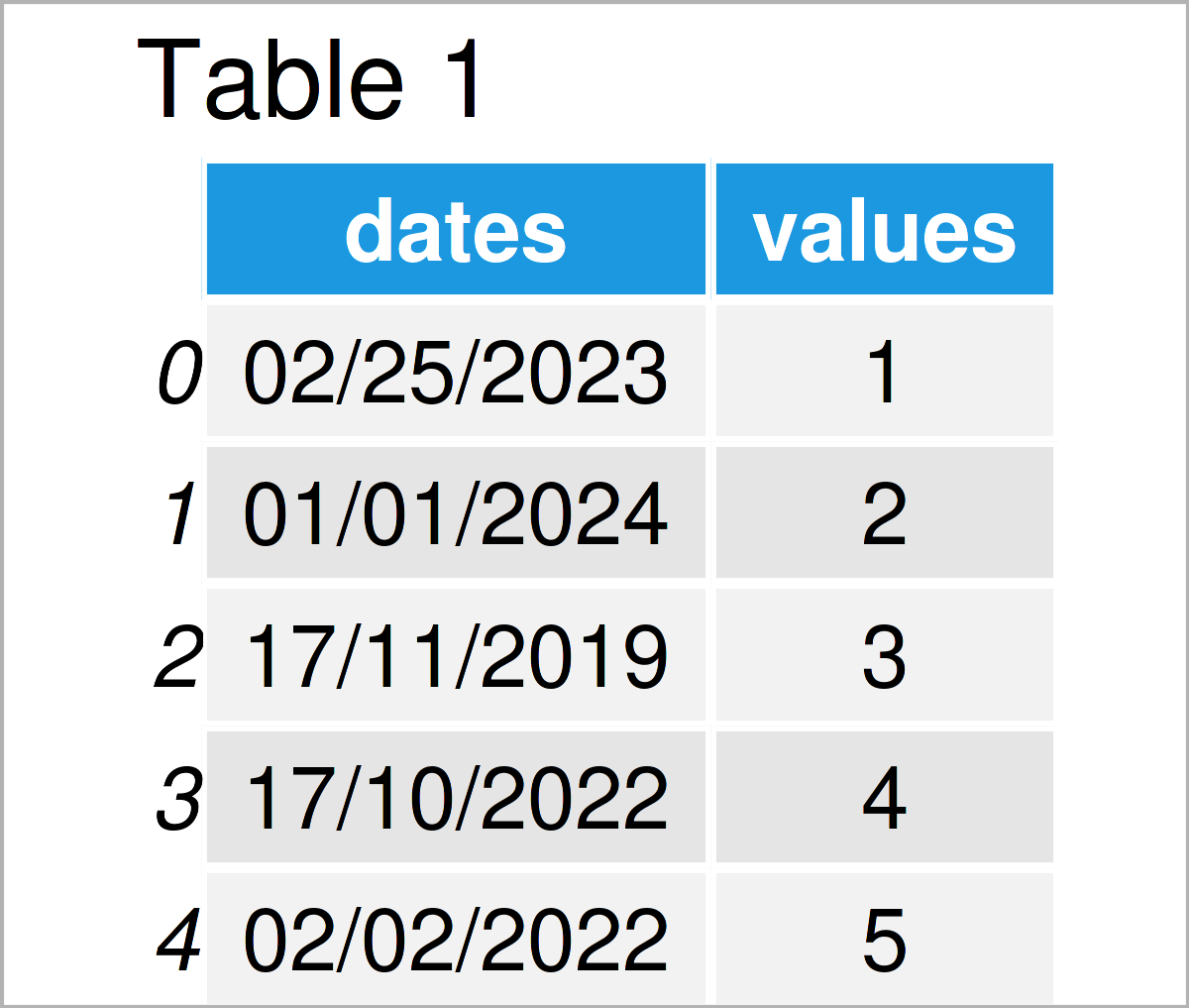Click row index 0
This screenshot has height=1008, width=1189.
click(179, 373)
